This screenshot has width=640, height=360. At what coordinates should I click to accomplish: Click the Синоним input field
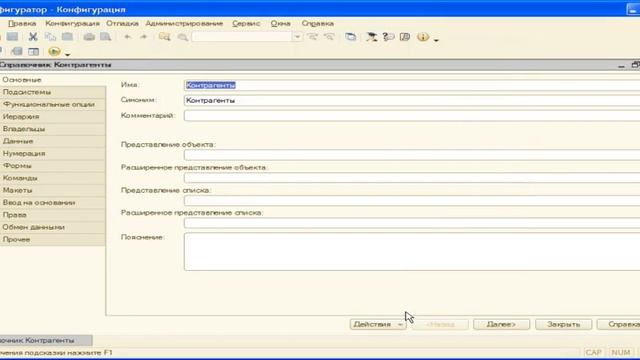(x=412, y=100)
